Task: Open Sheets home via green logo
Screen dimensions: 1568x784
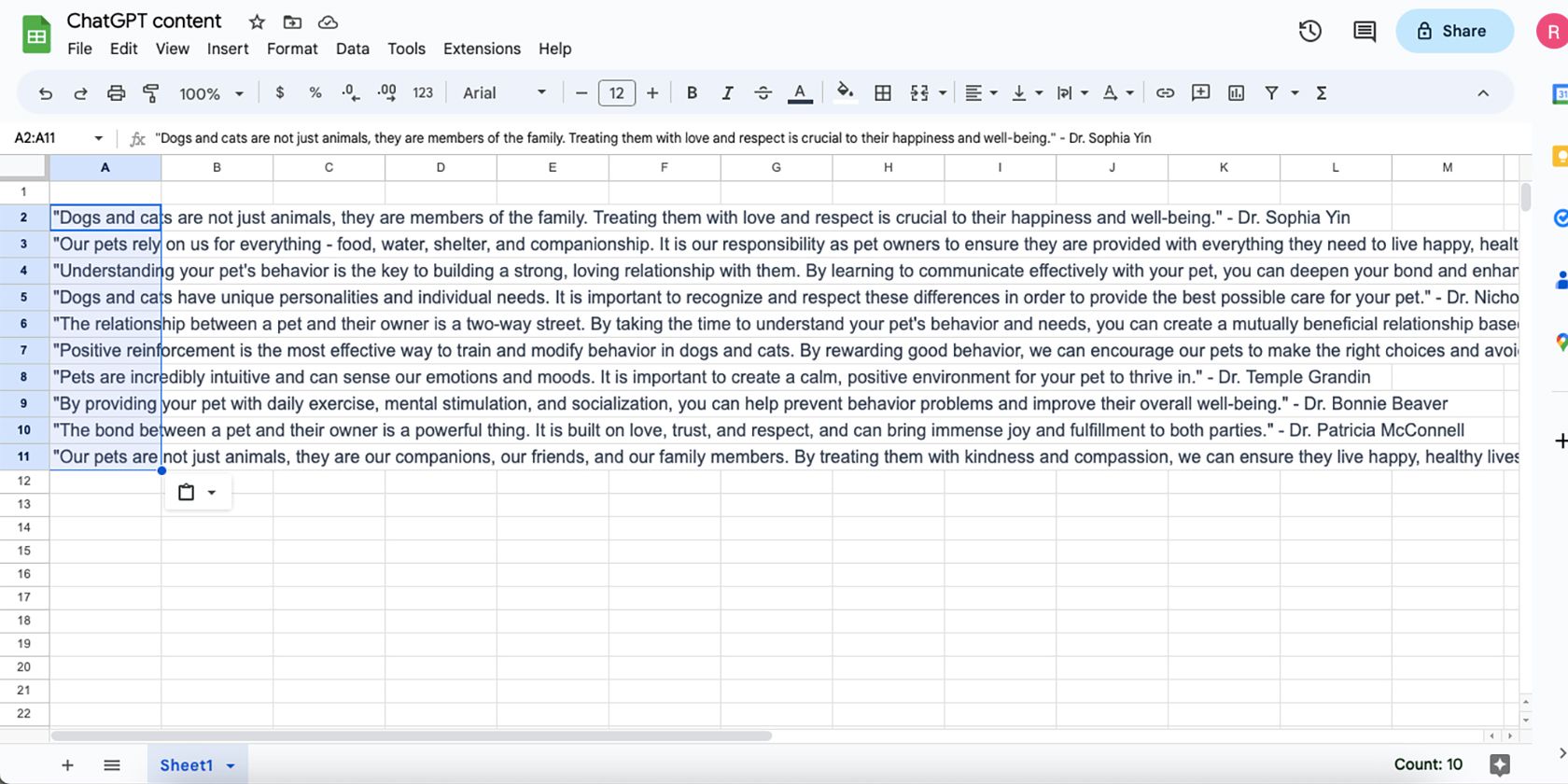Action: point(36,35)
